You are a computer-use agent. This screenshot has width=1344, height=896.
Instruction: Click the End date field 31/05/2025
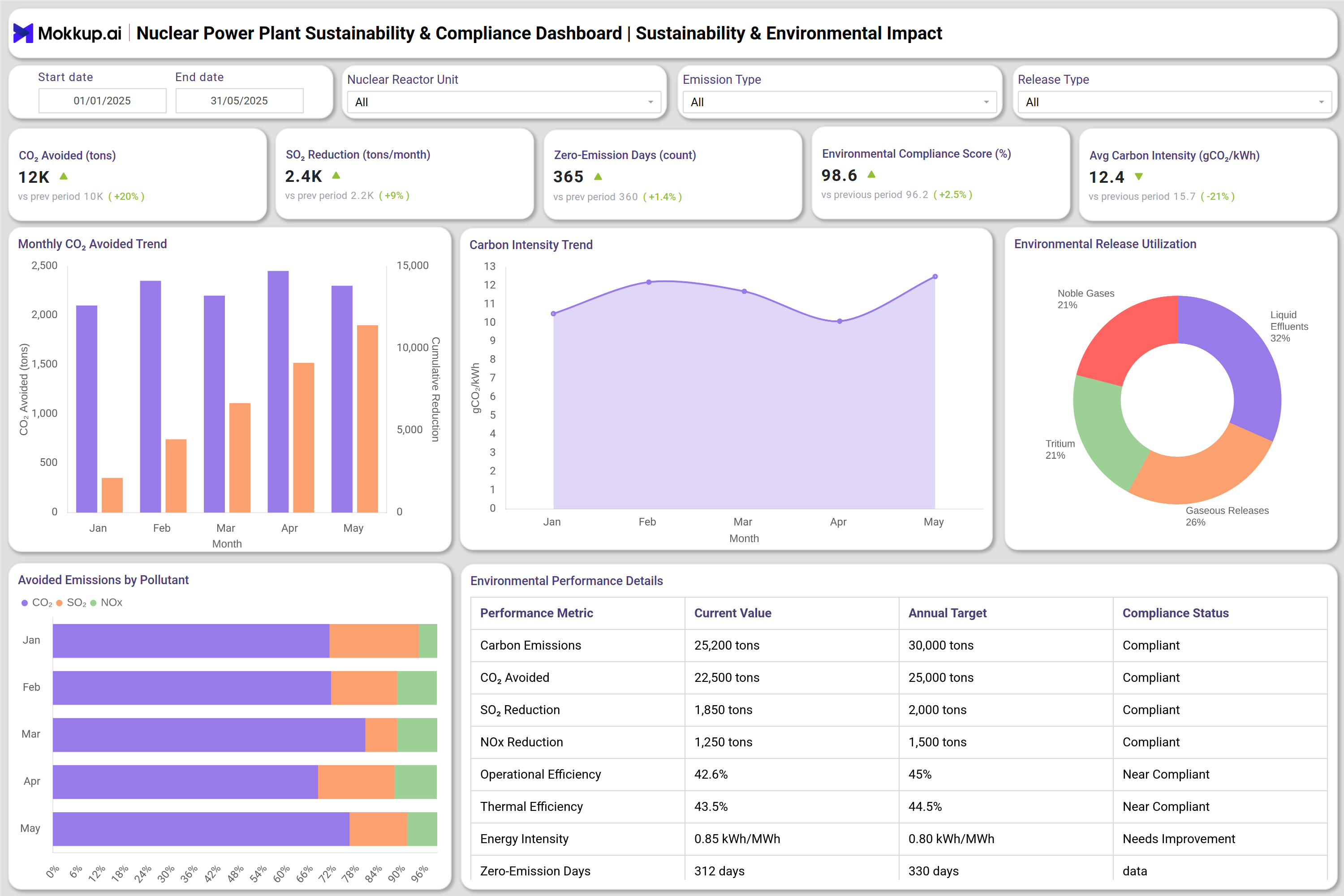click(239, 100)
